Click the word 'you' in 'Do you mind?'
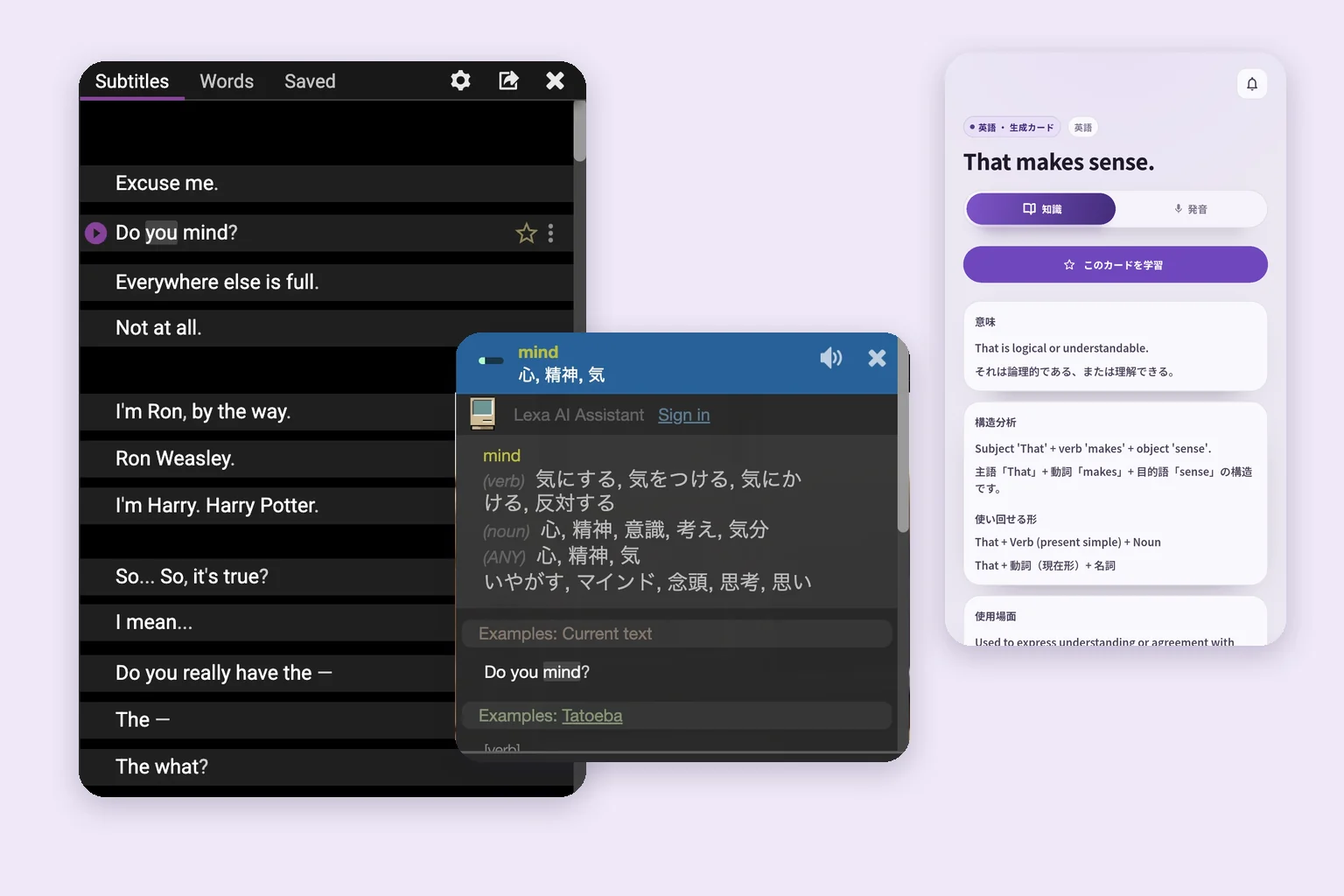This screenshot has width=1344, height=896. coord(161,233)
